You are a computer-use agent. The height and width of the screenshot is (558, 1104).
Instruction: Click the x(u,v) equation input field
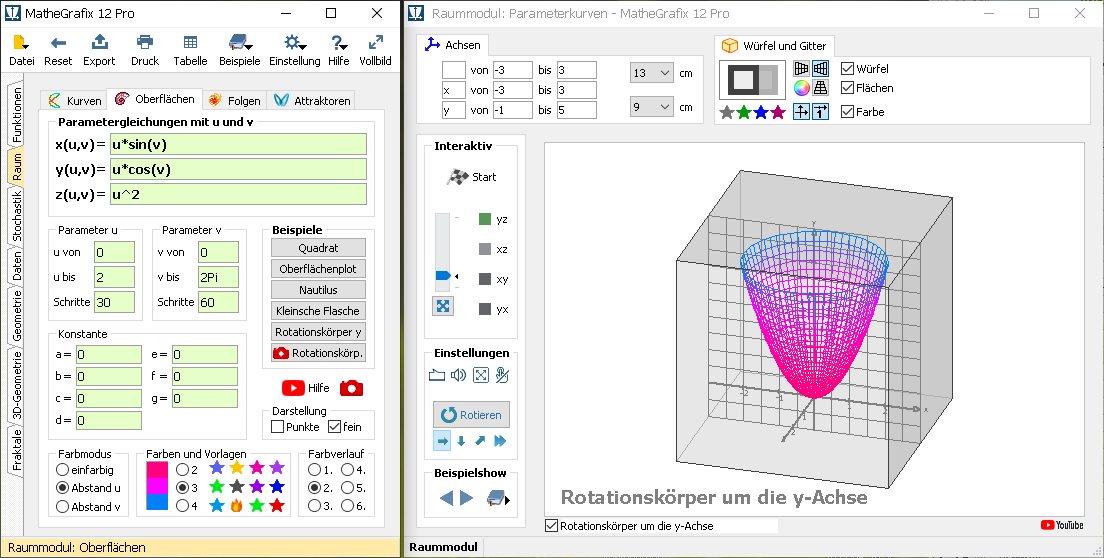[239, 144]
